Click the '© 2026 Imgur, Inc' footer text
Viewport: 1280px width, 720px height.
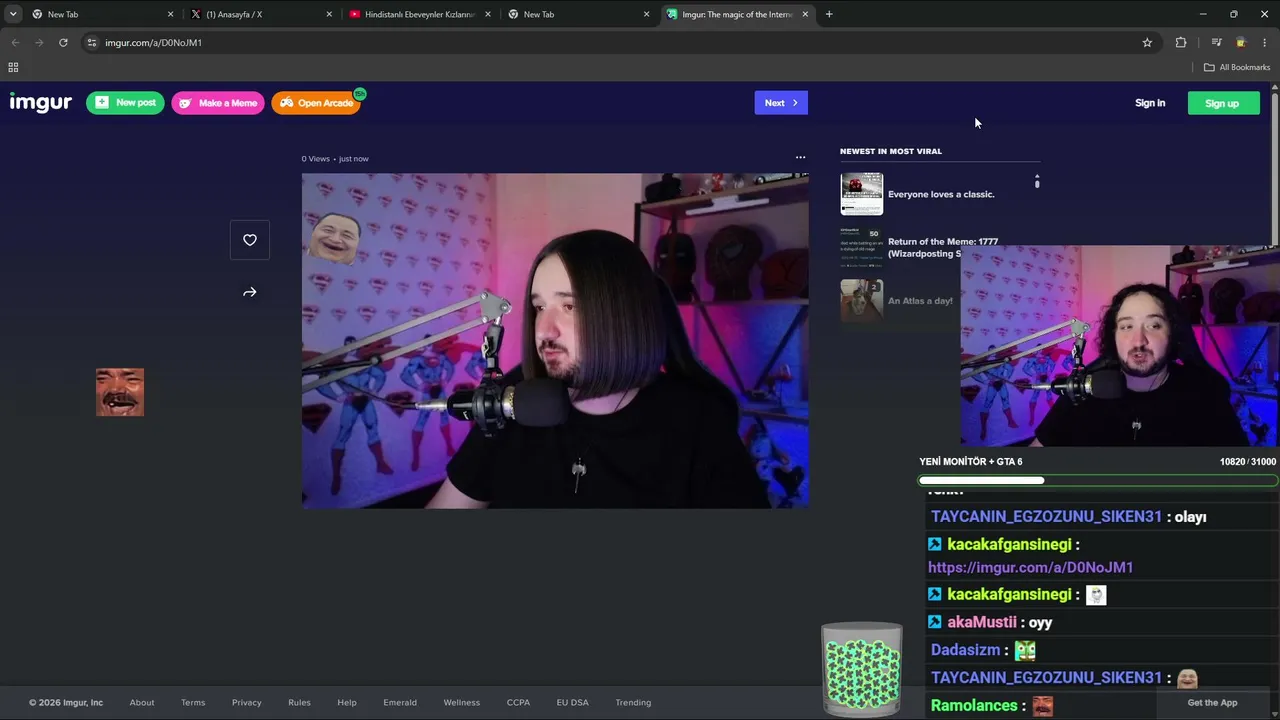click(x=66, y=702)
